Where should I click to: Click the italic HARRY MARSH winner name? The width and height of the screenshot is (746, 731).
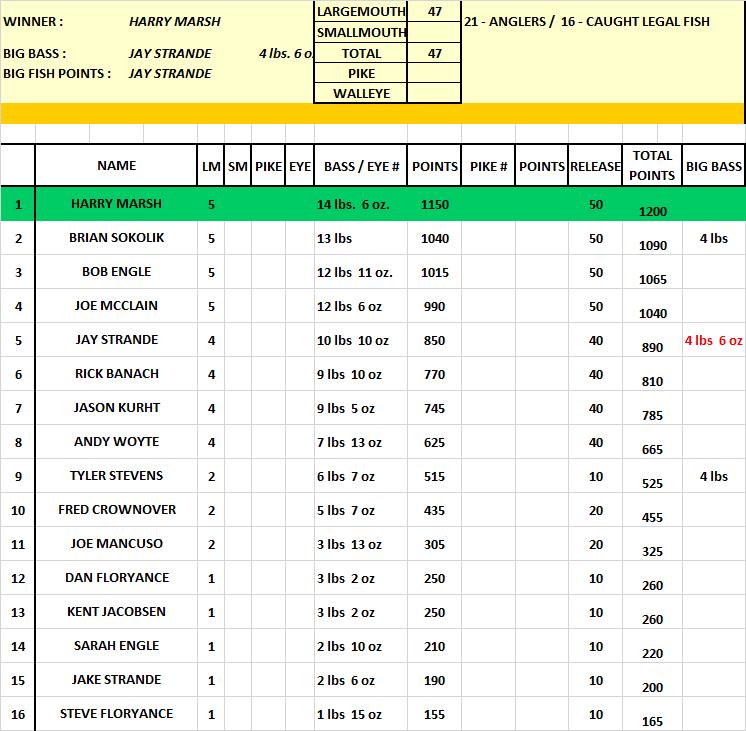pyautogui.click(x=175, y=21)
